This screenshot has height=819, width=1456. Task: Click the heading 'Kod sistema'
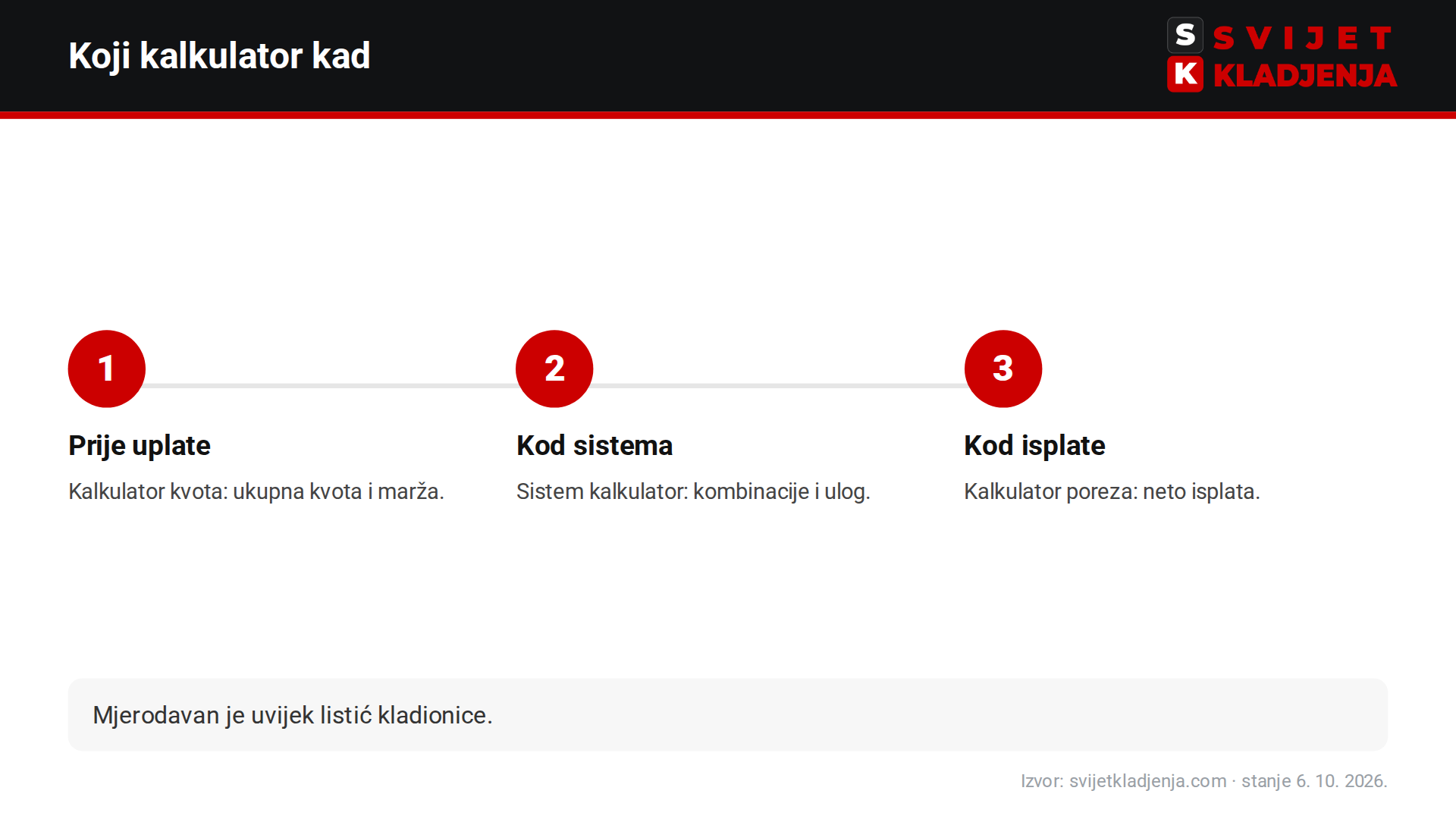pos(595,446)
